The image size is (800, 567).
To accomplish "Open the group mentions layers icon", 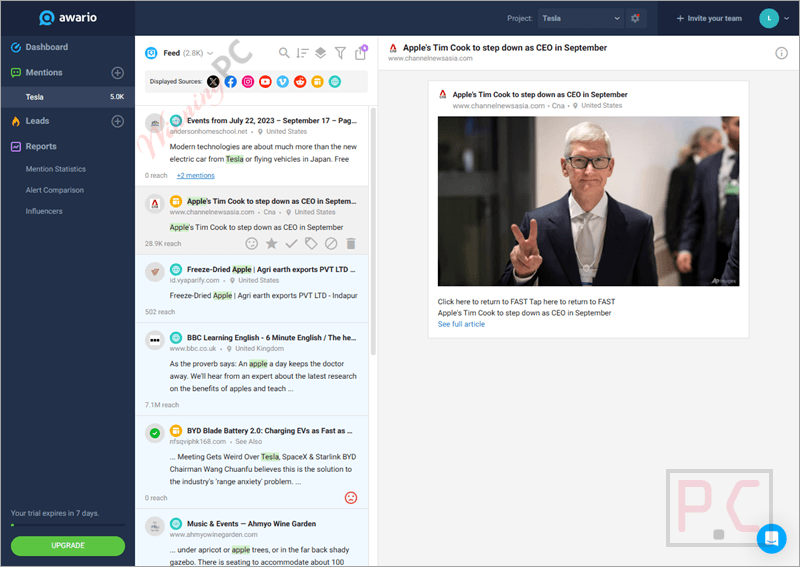I will (x=320, y=53).
